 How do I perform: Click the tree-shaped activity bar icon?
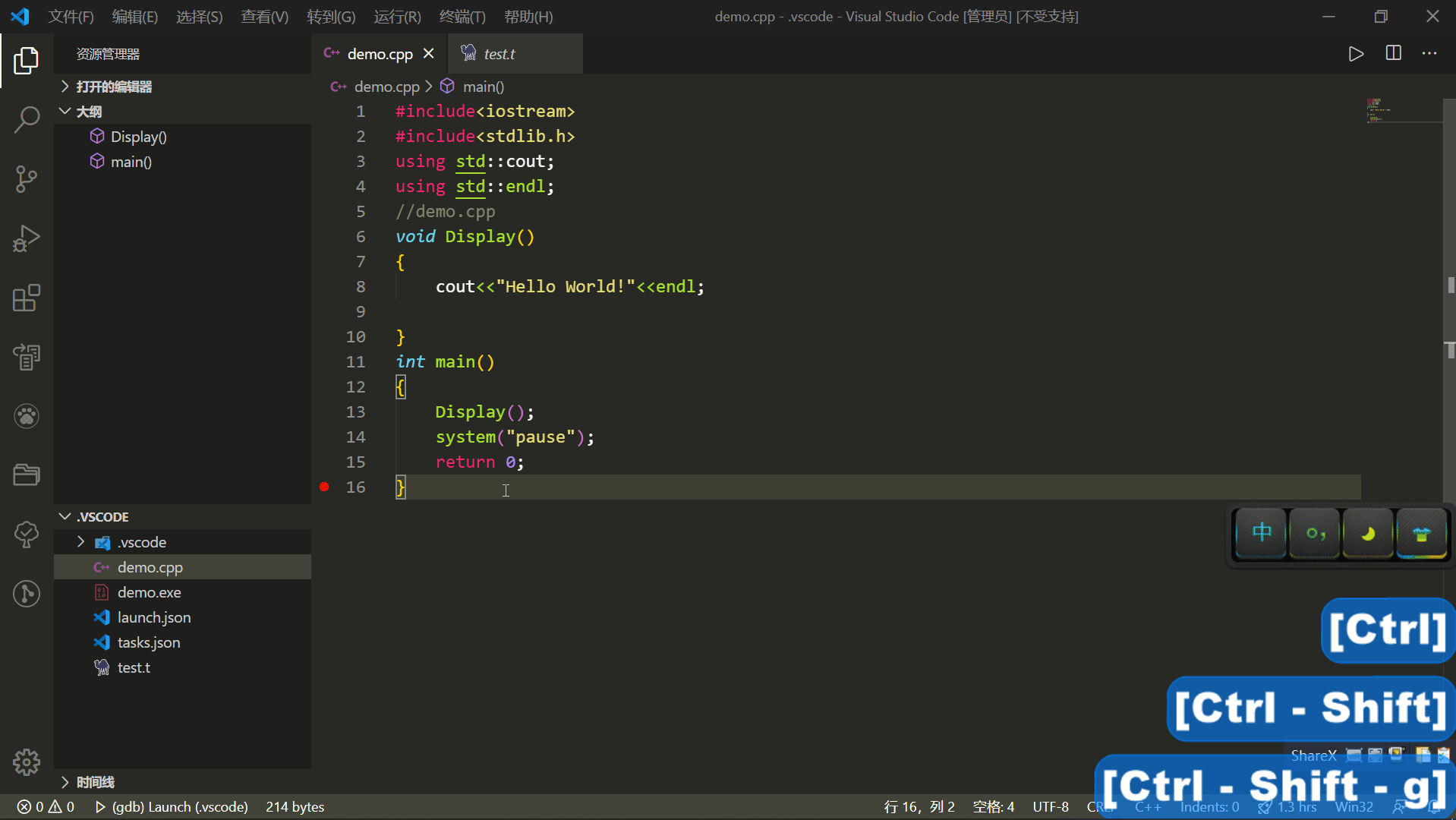tap(27, 535)
